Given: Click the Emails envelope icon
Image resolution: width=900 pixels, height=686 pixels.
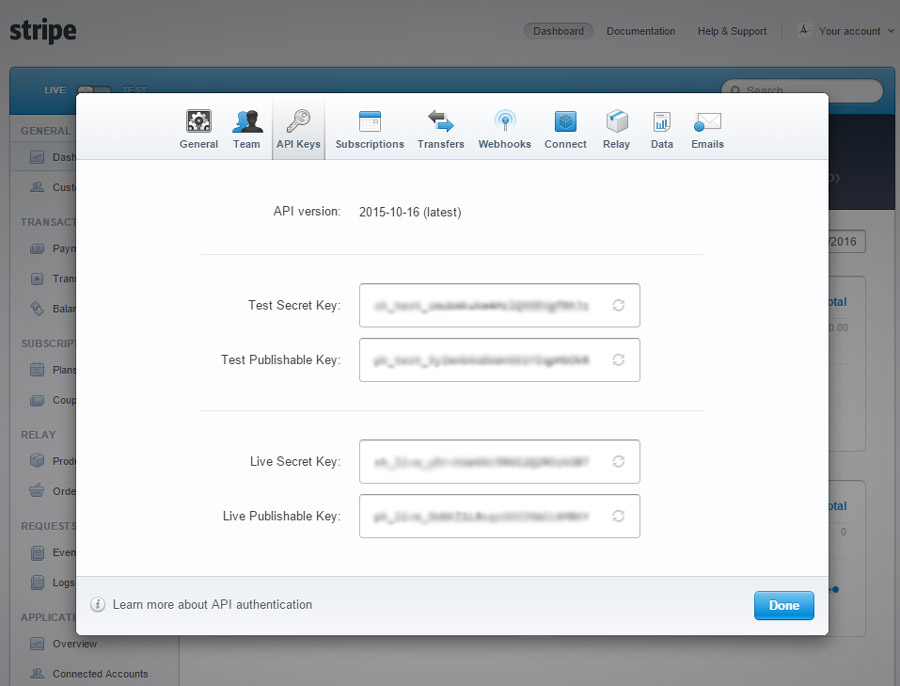Looking at the screenshot, I should point(707,122).
